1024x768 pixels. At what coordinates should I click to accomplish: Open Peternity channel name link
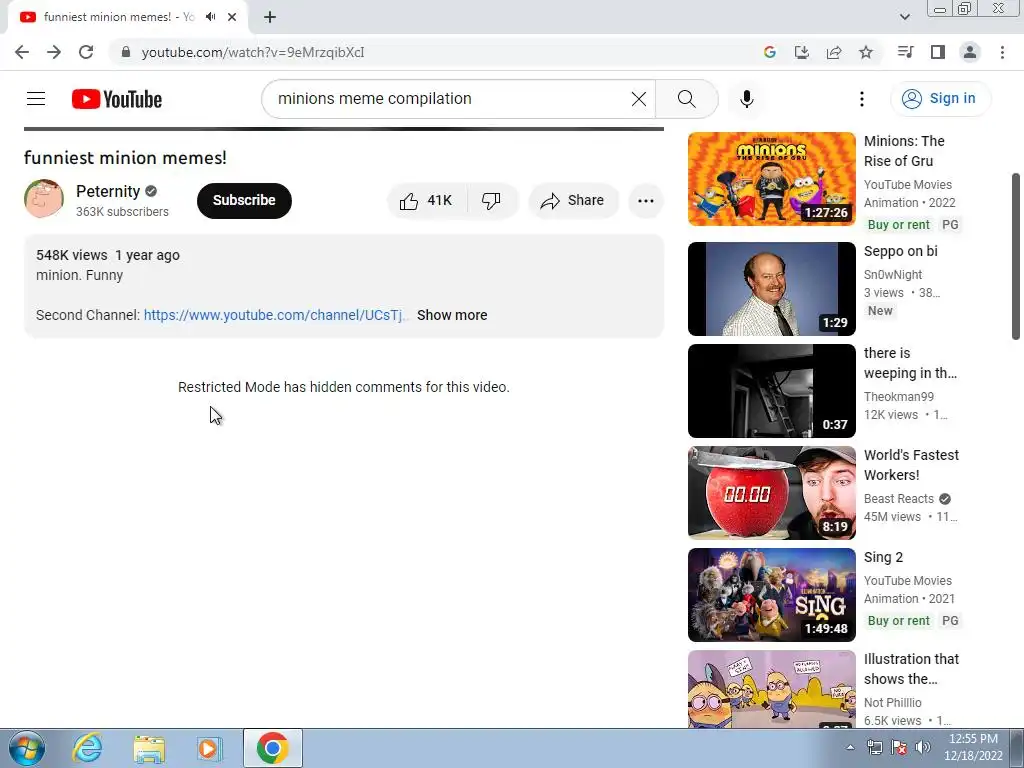click(x=108, y=191)
